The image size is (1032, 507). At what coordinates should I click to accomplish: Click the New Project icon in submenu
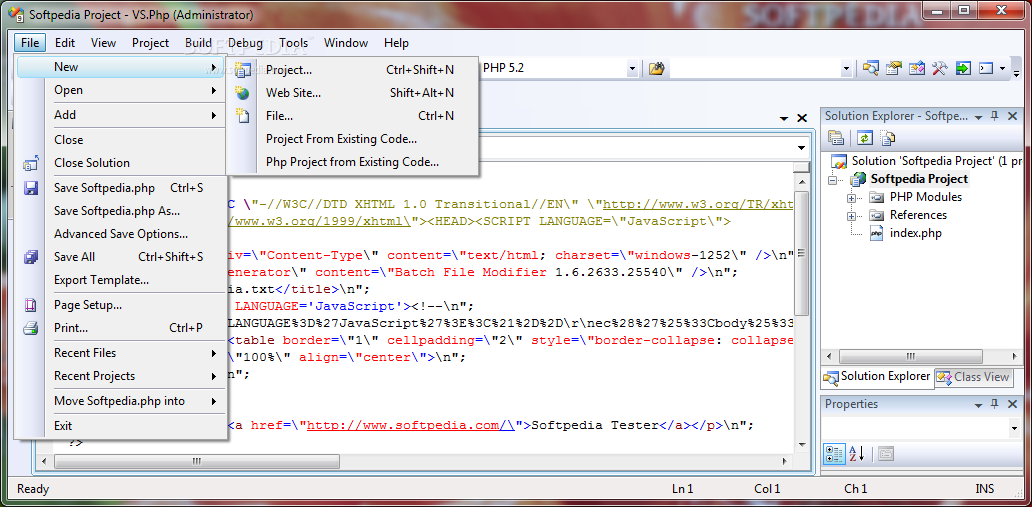[243, 69]
